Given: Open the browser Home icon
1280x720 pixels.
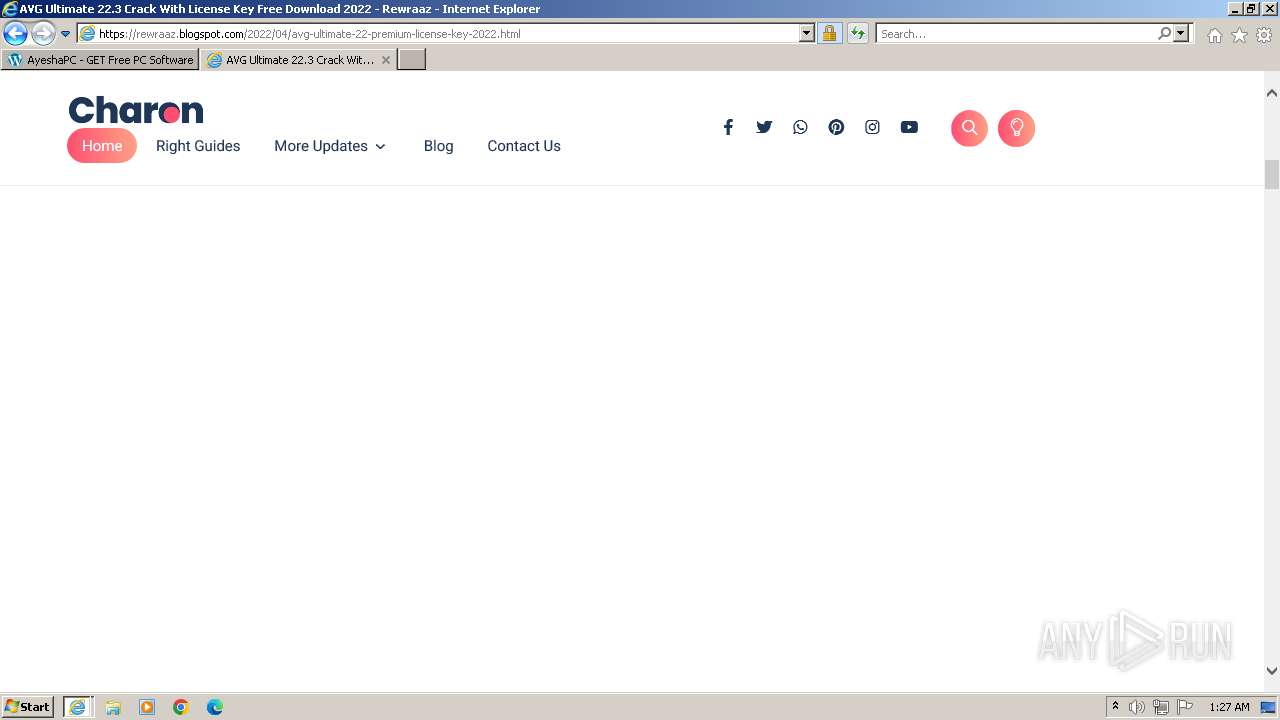Looking at the screenshot, I should coord(1214,35).
